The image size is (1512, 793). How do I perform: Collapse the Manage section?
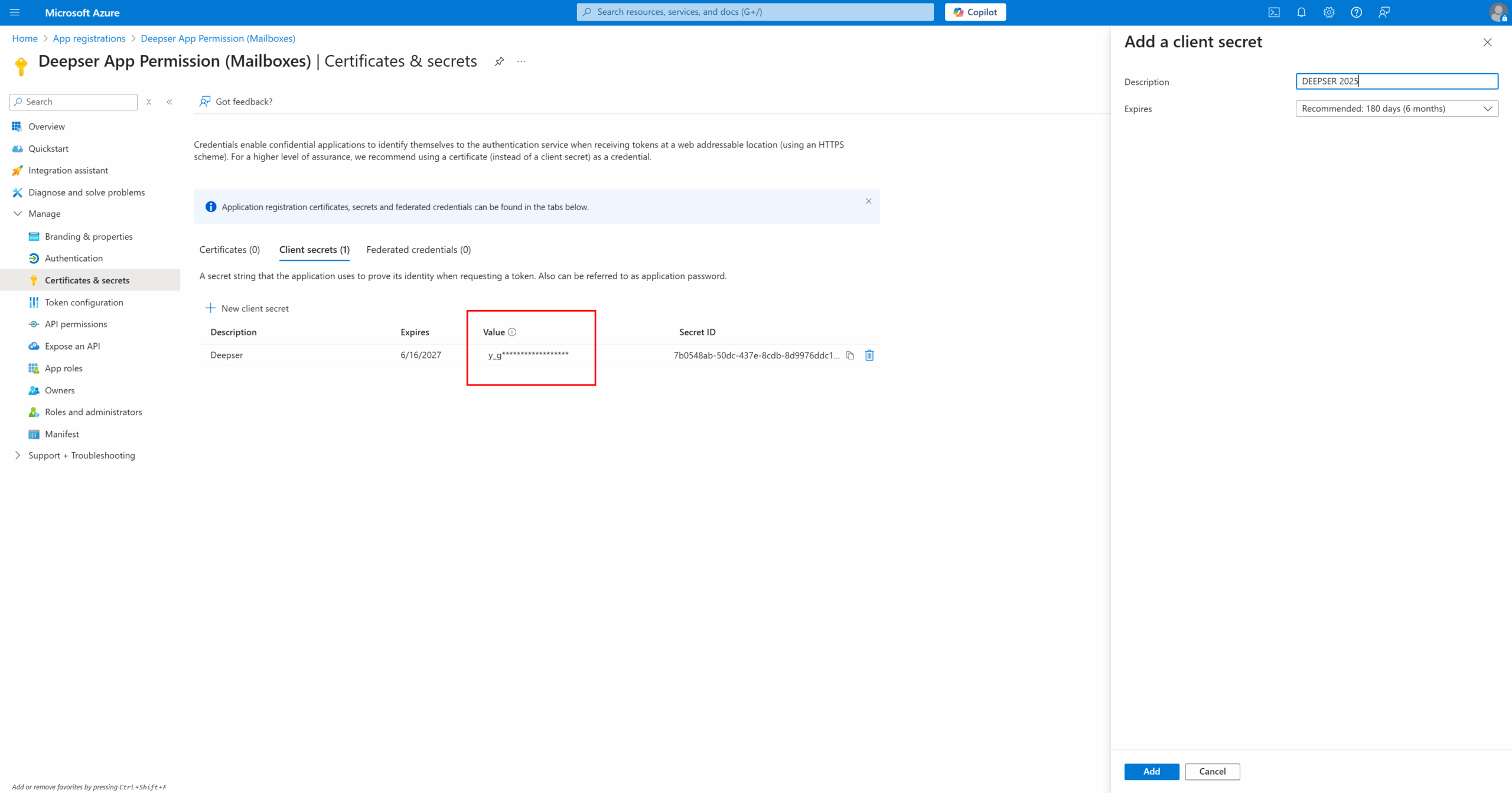(18, 214)
